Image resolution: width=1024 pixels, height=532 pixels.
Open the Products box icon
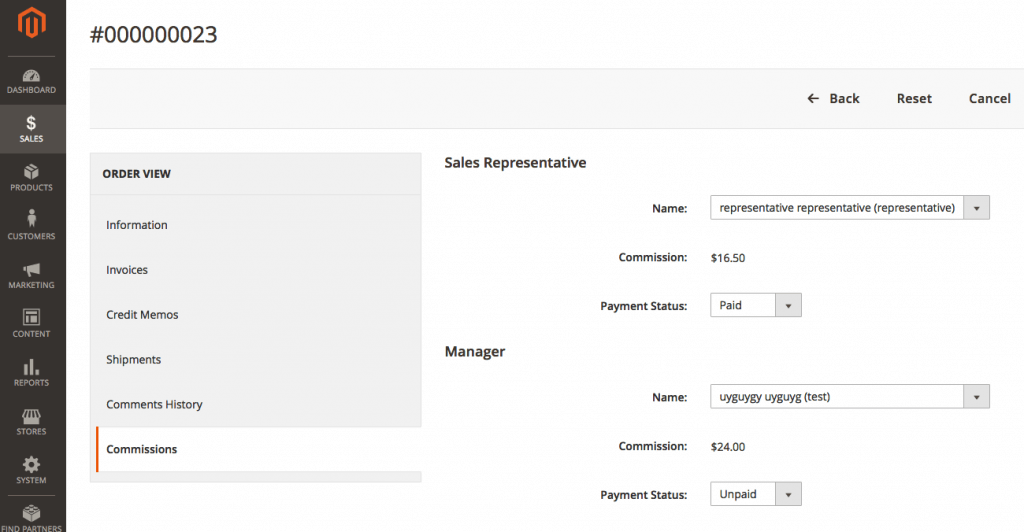pyautogui.click(x=32, y=172)
